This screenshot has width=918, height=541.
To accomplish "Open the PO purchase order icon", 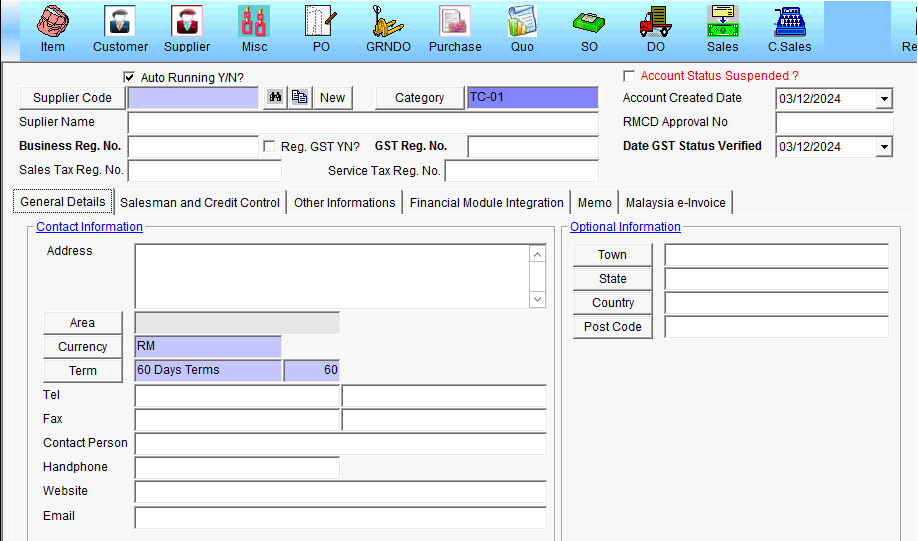I will [x=321, y=22].
